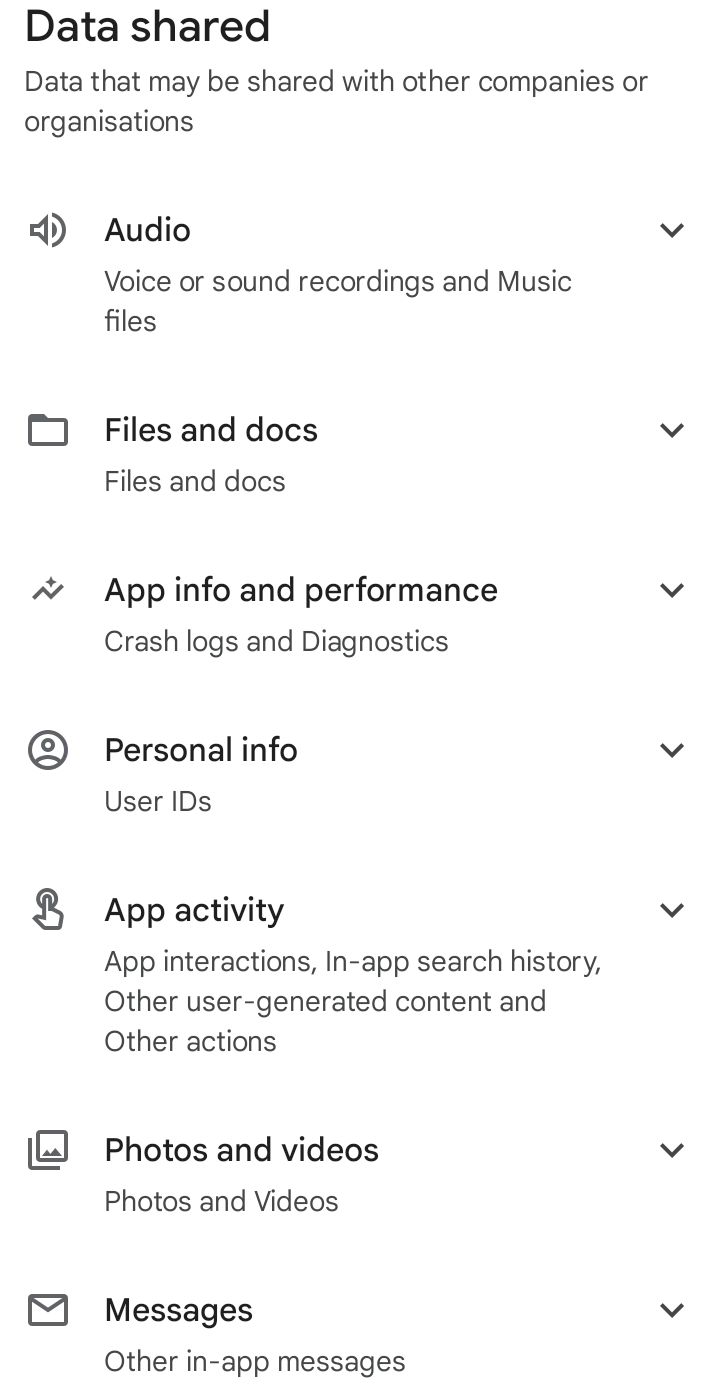Tap the Crash logs and Diagnostics description
The width and height of the screenshot is (720, 1388).
coord(276,641)
